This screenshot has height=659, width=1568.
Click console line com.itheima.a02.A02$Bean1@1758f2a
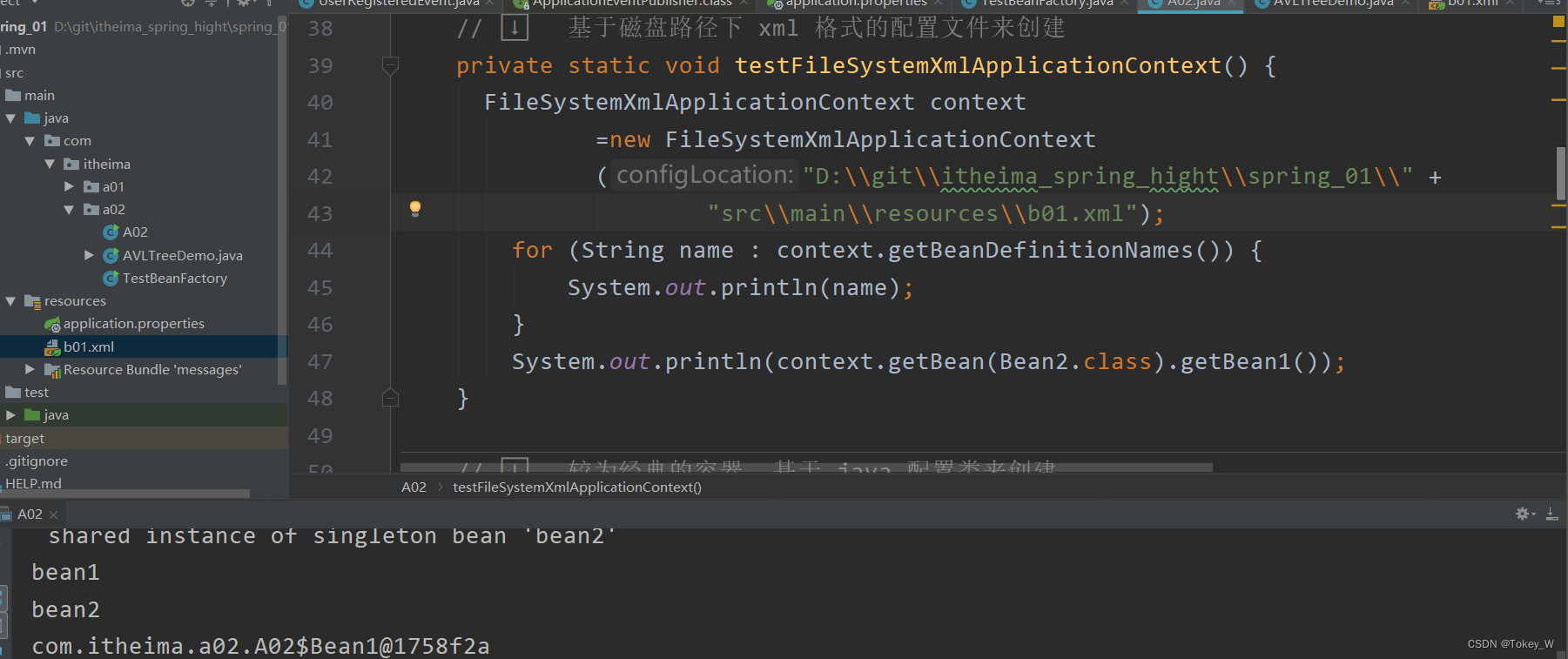(260, 647)
